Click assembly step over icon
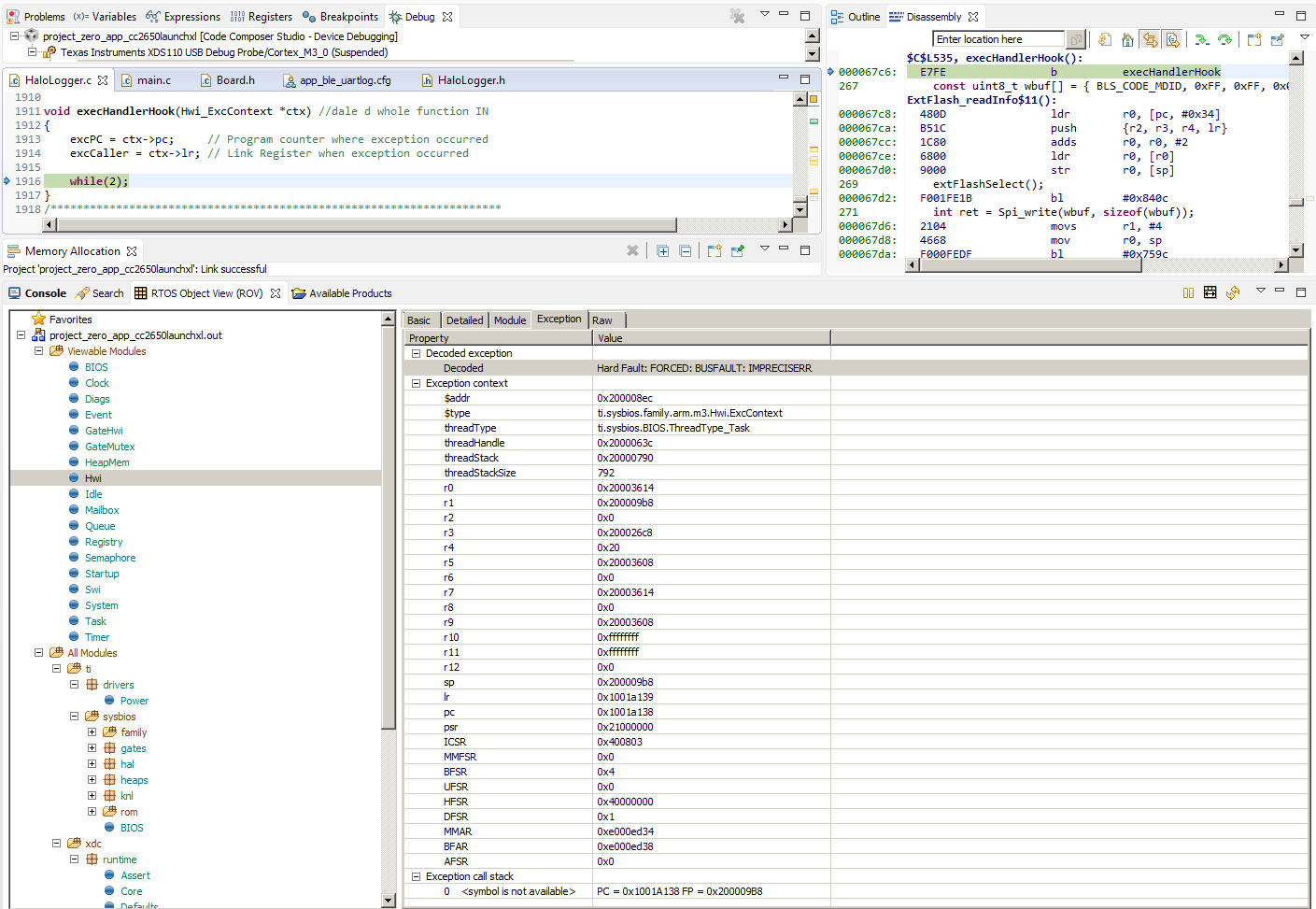 click(1224, 39)
